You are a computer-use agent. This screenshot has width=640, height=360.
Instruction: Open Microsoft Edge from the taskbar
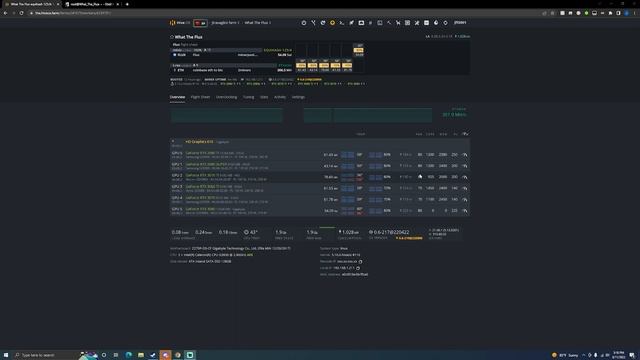coord(129,355)
